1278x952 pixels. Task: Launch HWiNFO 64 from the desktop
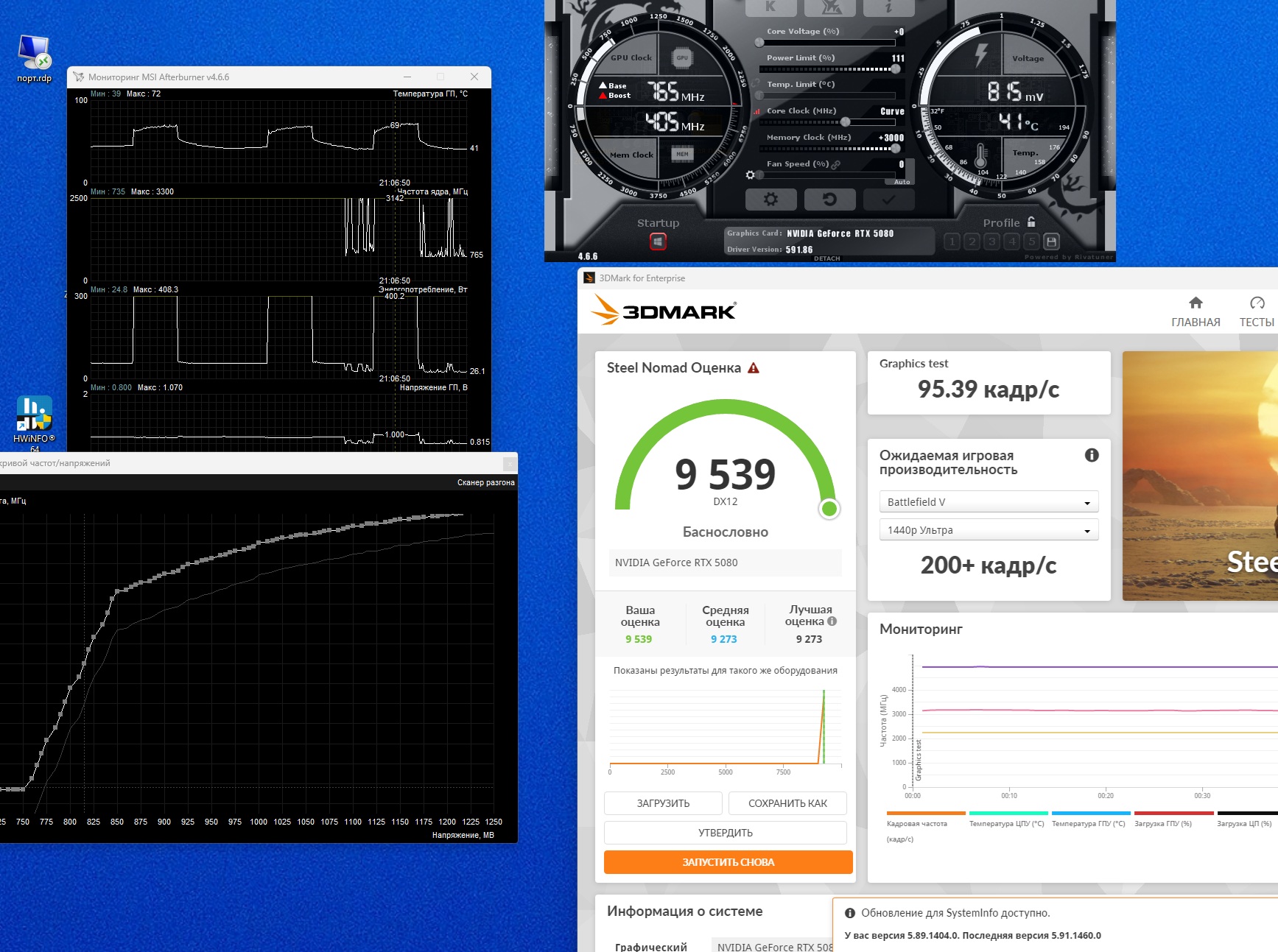(34, 424)
